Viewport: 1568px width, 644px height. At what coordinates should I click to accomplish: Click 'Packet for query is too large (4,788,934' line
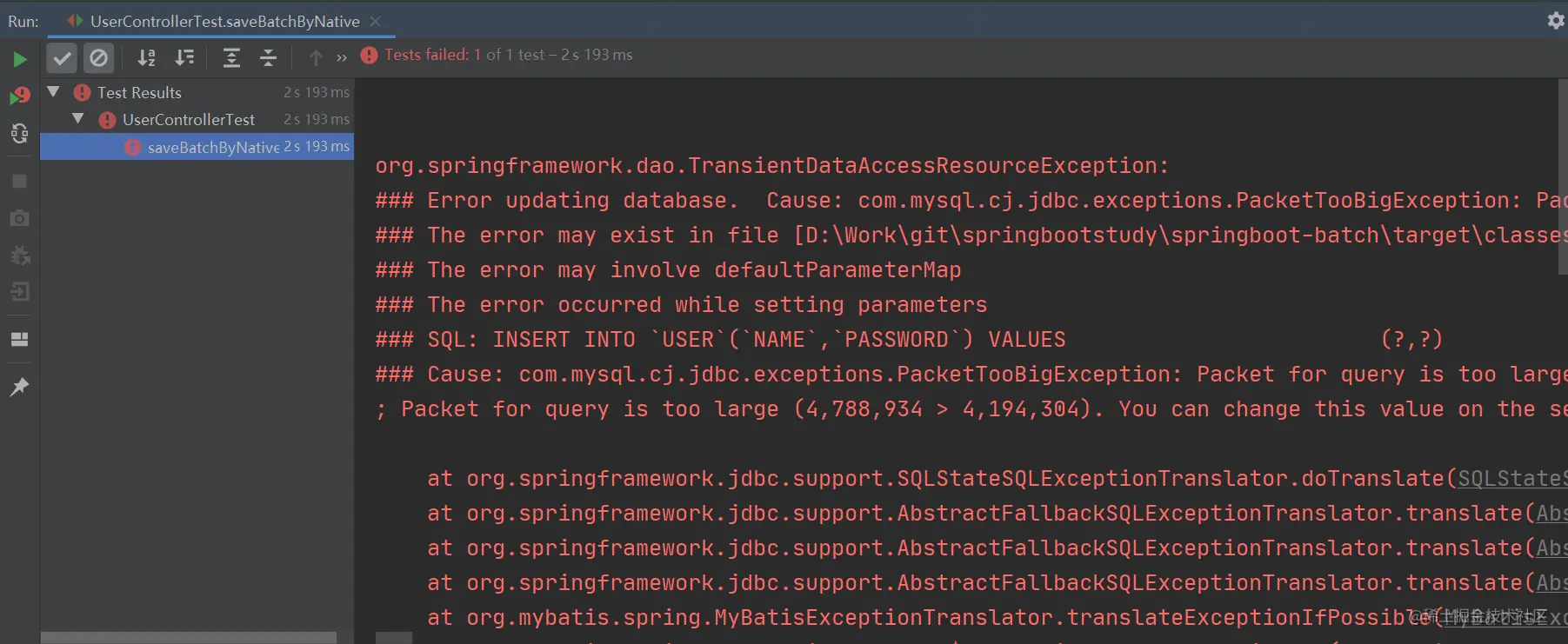click(x=971, y=408)
